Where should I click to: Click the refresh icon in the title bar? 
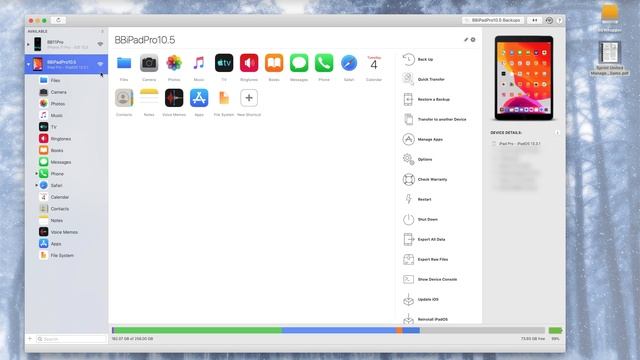point(58,20)
